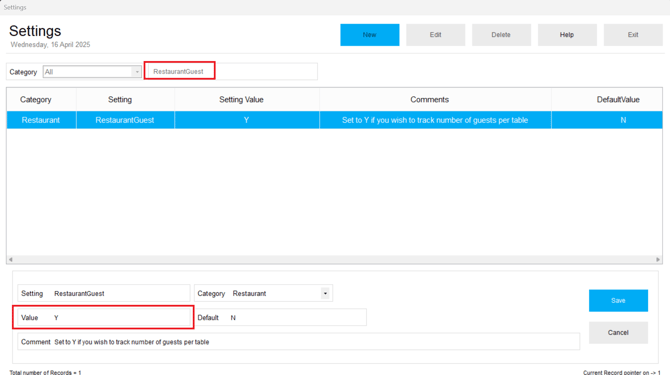
Task: Click the Comments column header
Action: click(429, 100)
